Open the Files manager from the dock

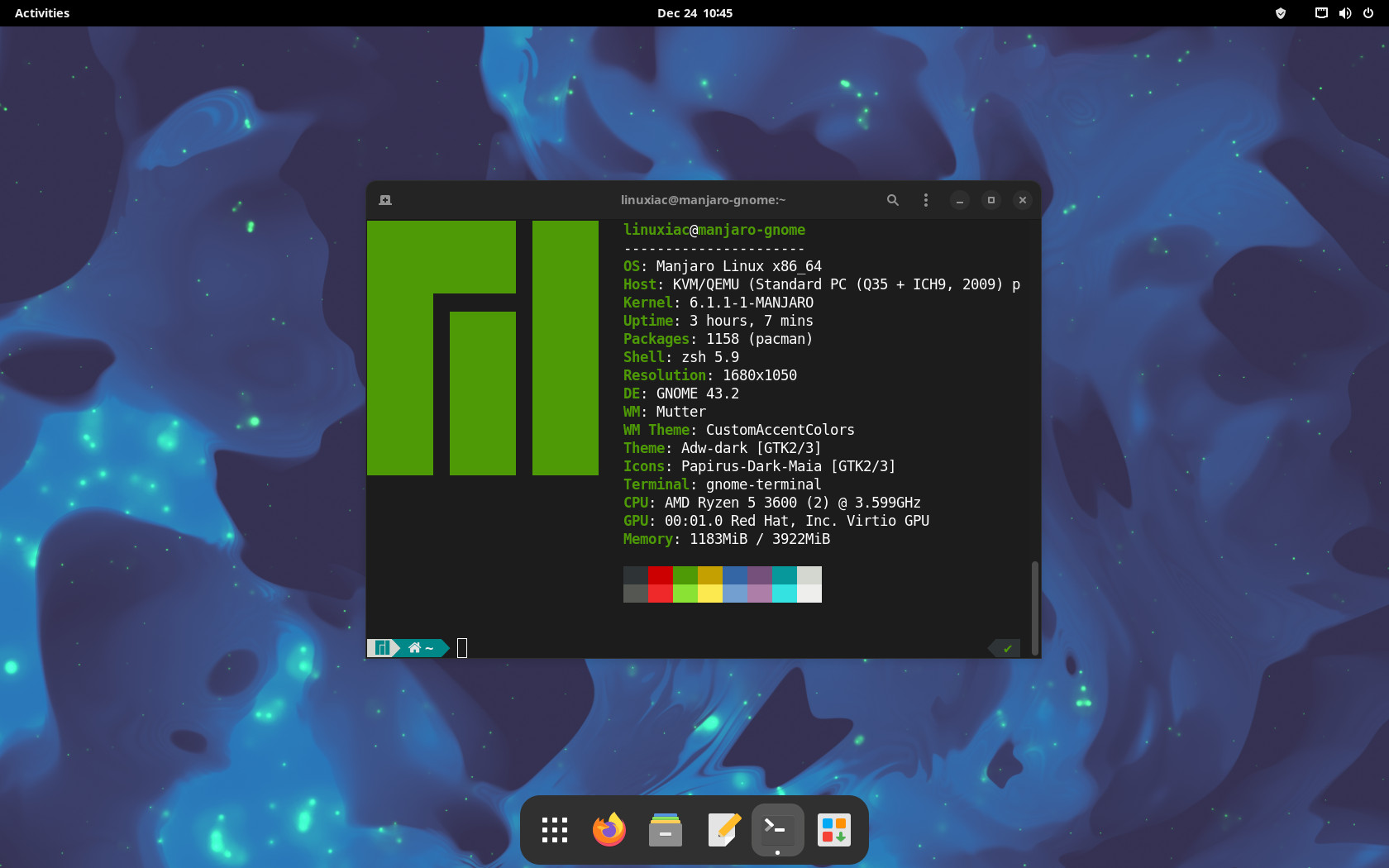coord(666,830)
